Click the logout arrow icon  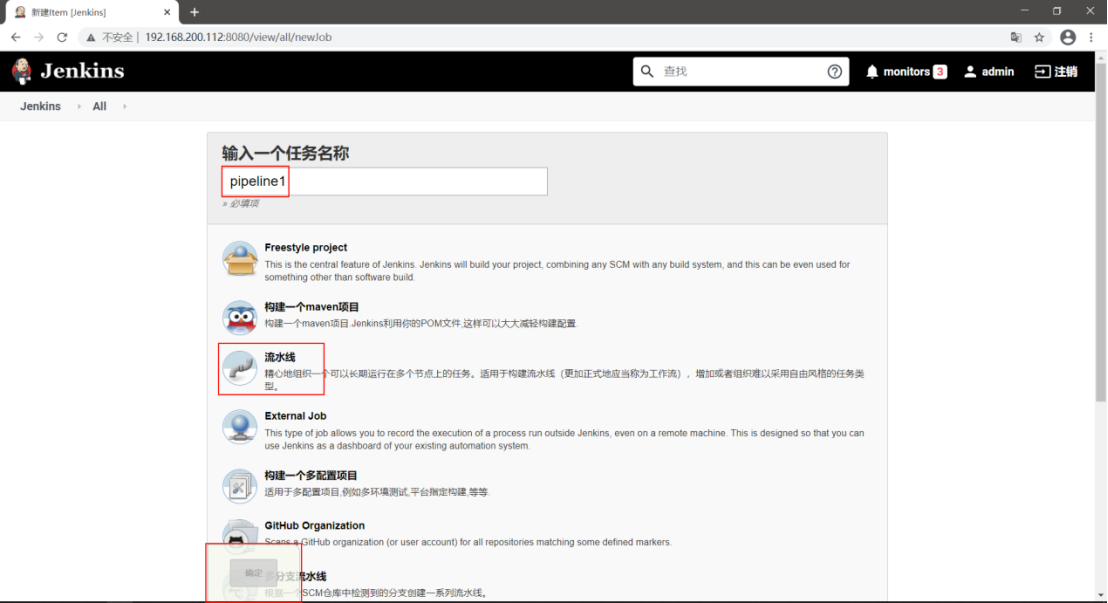click(x=1042, y=71)
